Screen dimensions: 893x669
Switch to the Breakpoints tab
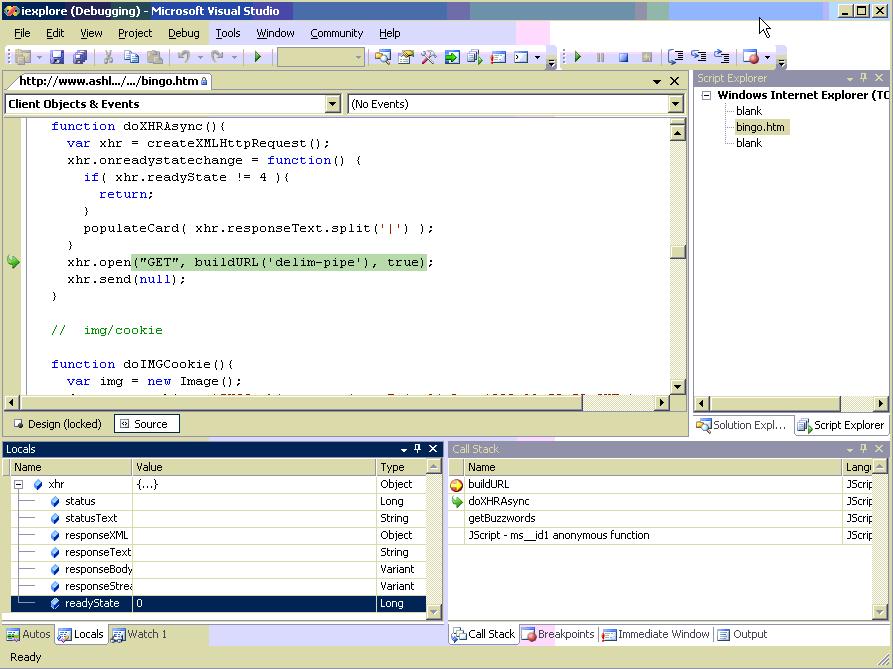pyautogui.click(x=559, y=634)
